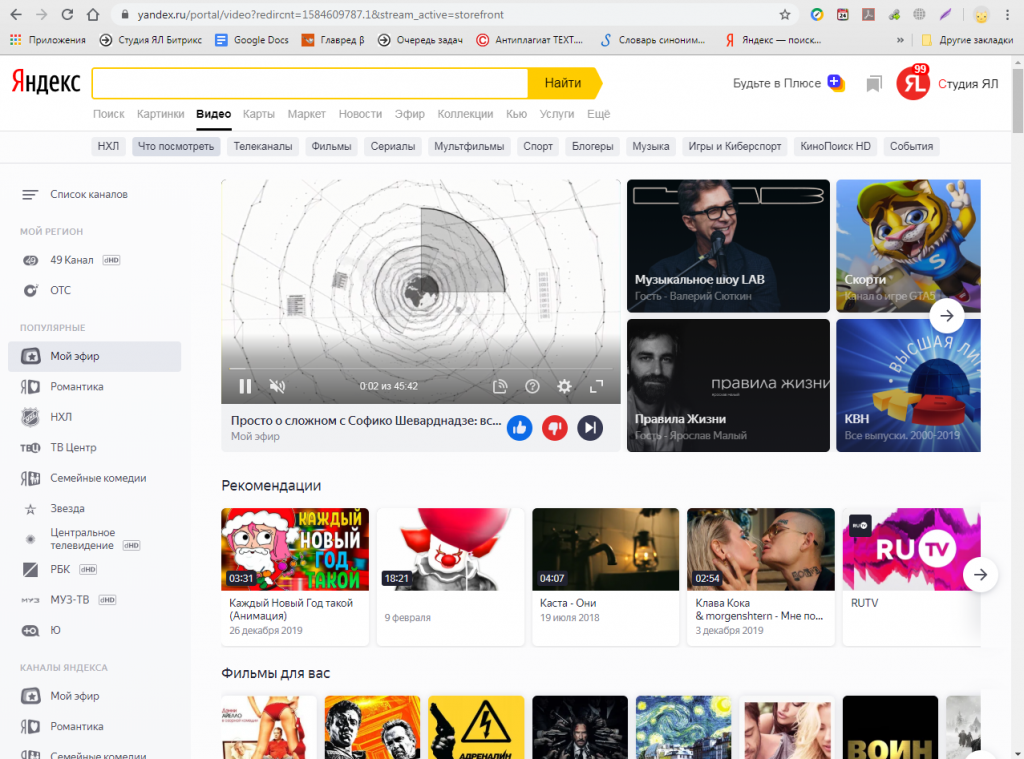Viewport: 1024px width, 759px height.
Task: Open video player settings gear
Action: click(x=564, y=386)
